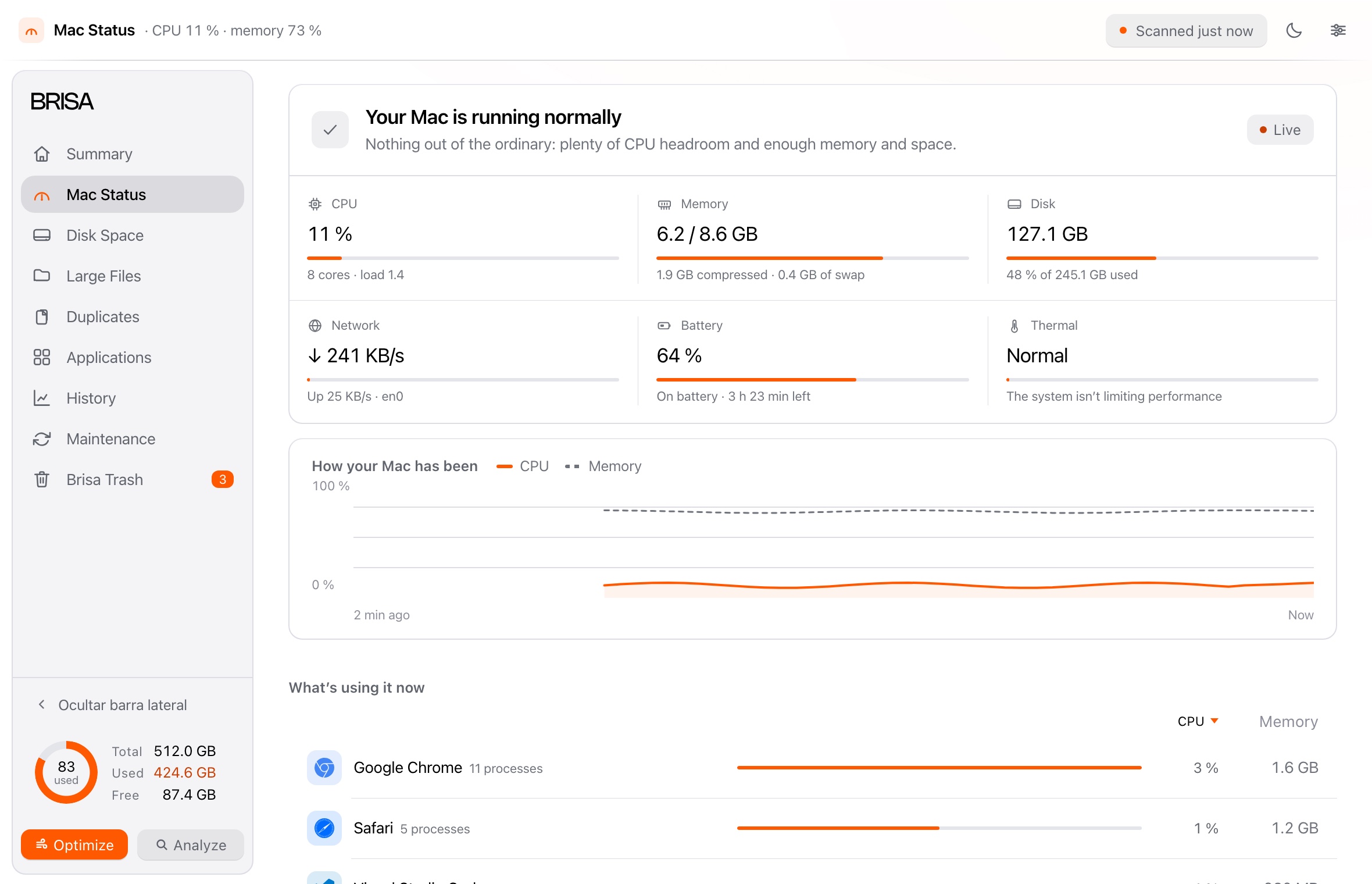Click the Battery 64 % progress bar
The height and width of the screenshot is (884, 1372).
[x=813, y=379]
